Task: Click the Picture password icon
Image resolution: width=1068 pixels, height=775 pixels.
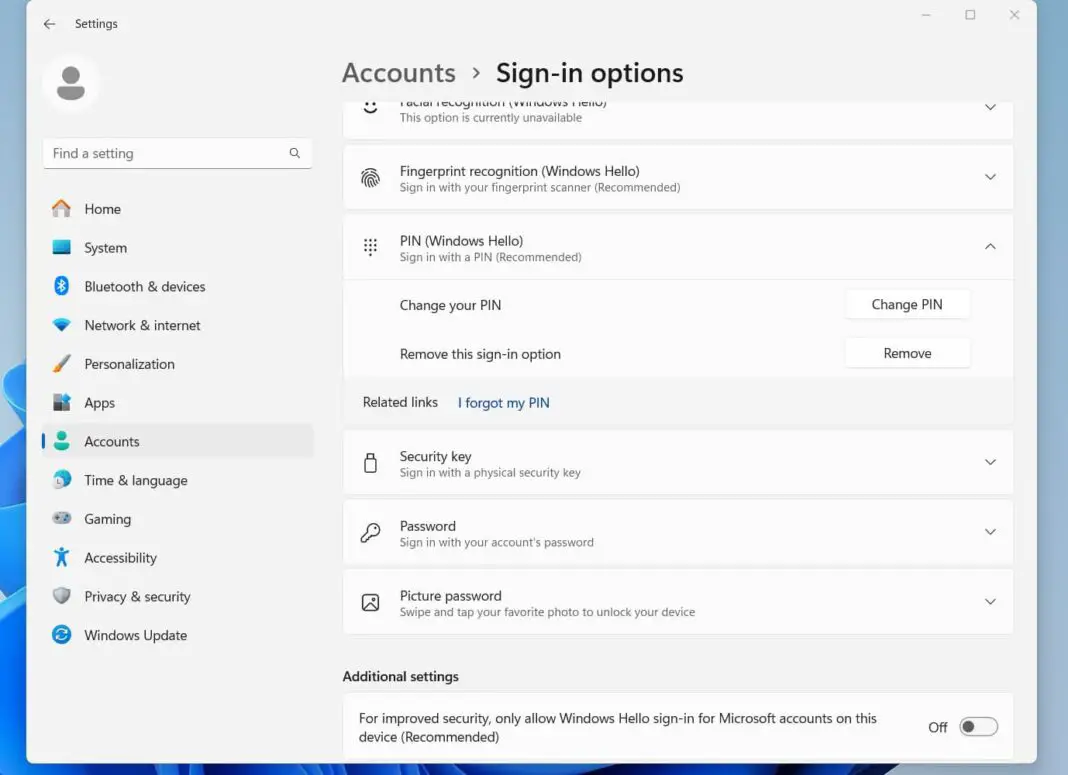Action: [x=371, y=602]
